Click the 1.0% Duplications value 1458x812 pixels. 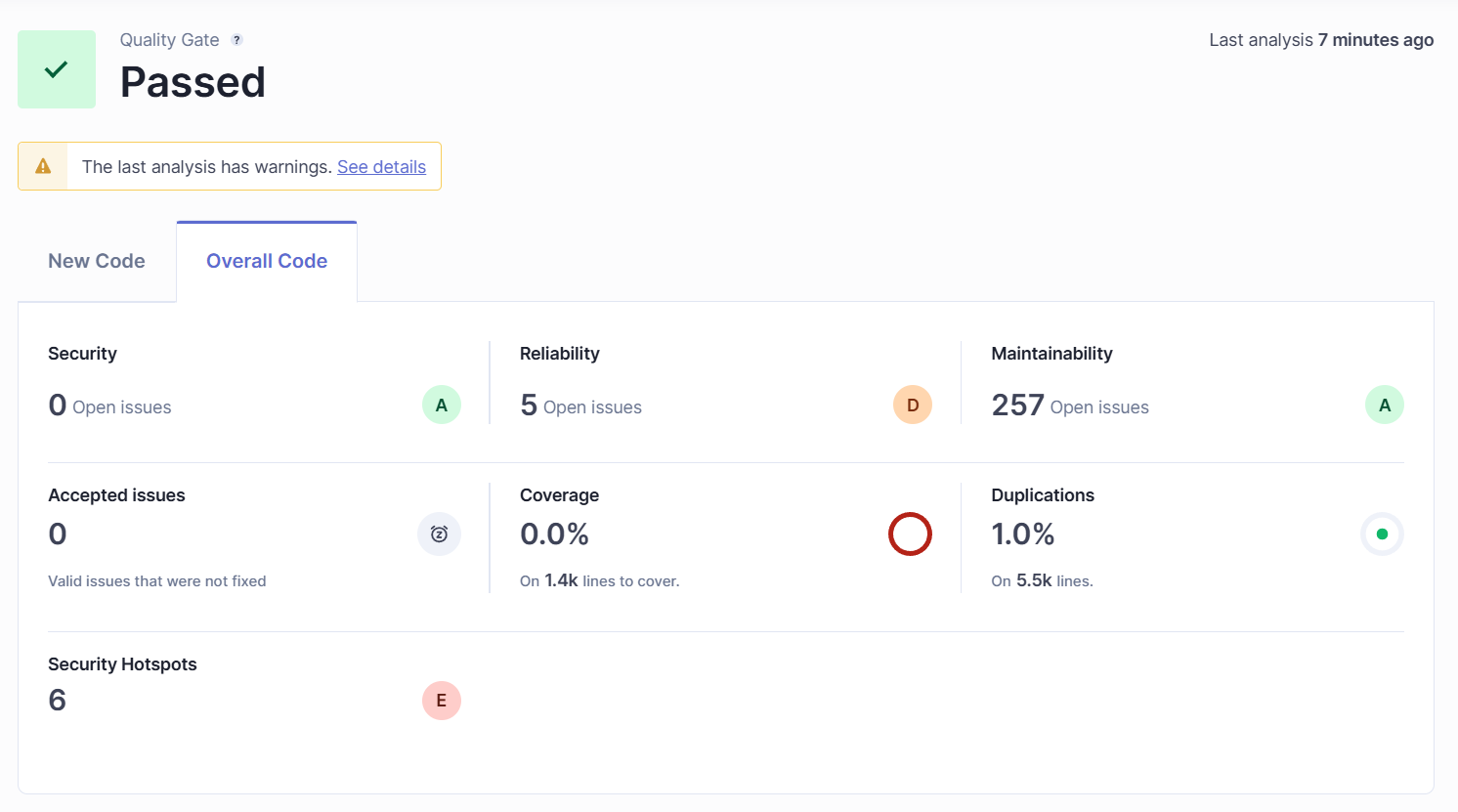point(1023,534)
